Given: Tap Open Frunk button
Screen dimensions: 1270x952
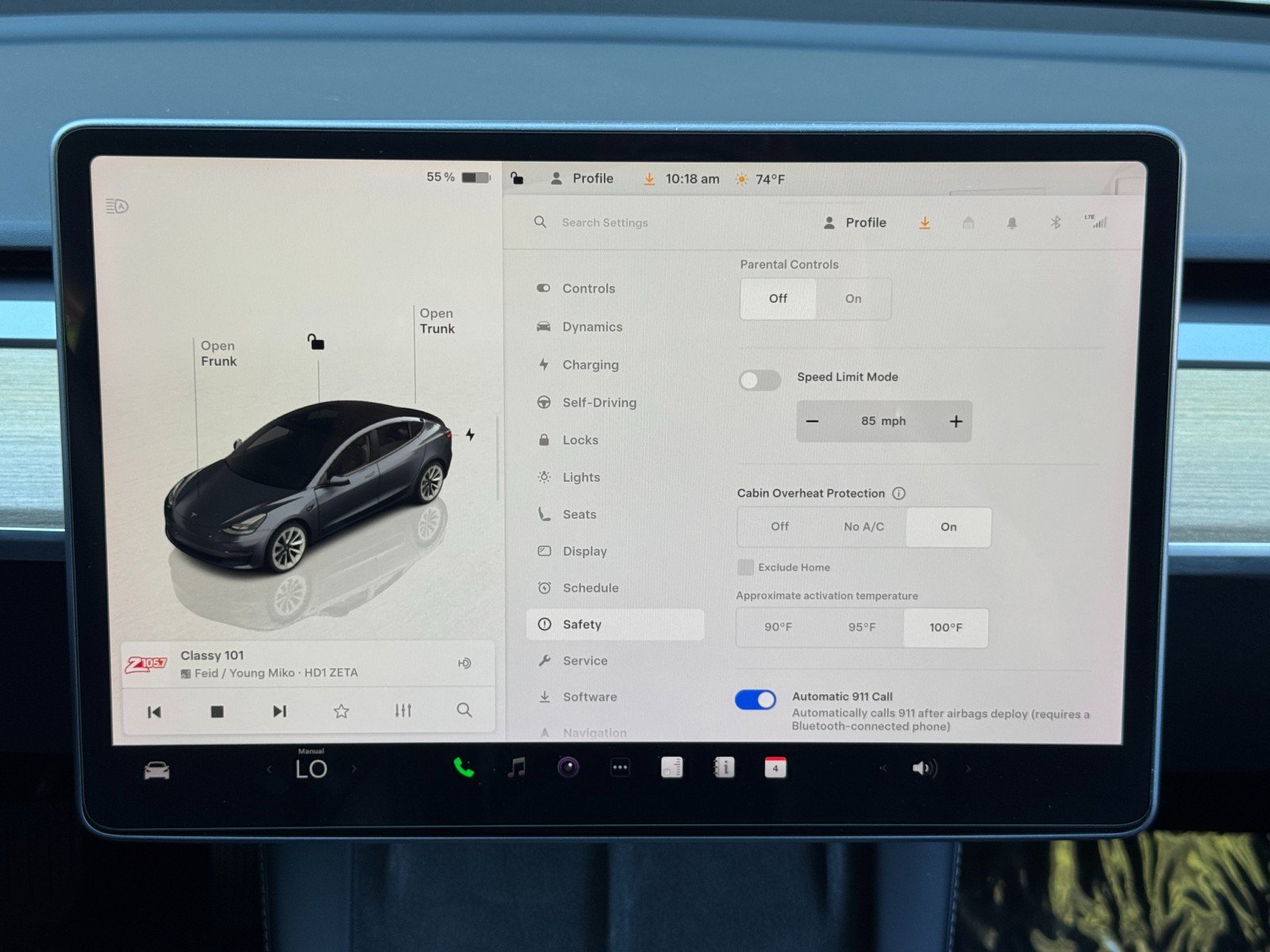Looking at the screenshot, I should click(218, 354).
